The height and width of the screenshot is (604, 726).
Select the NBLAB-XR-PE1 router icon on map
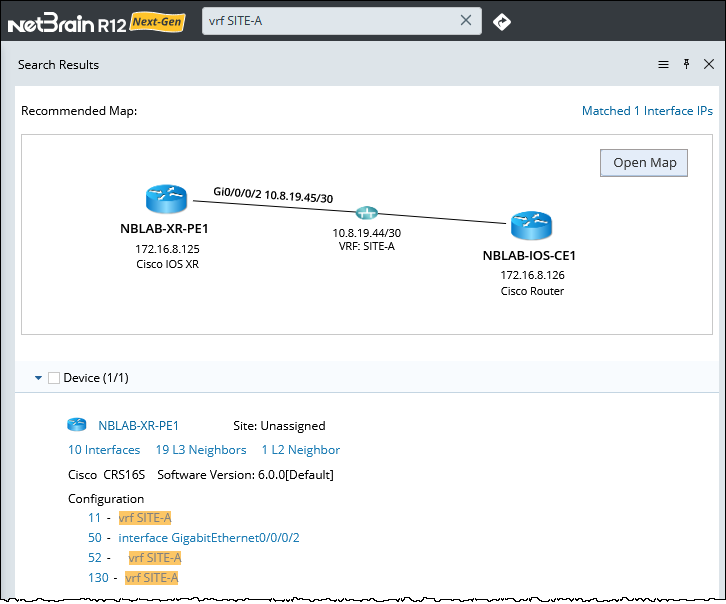(165, 199)
